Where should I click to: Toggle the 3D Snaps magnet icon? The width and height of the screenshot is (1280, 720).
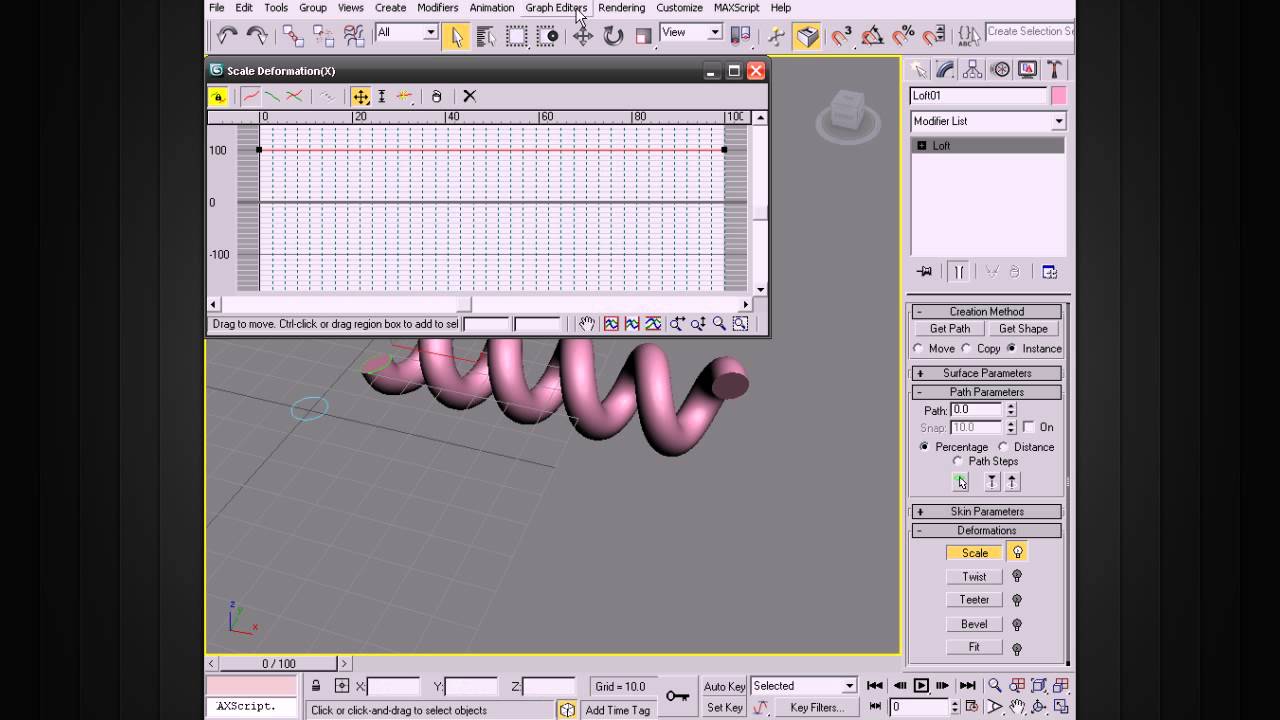(842, 36)
